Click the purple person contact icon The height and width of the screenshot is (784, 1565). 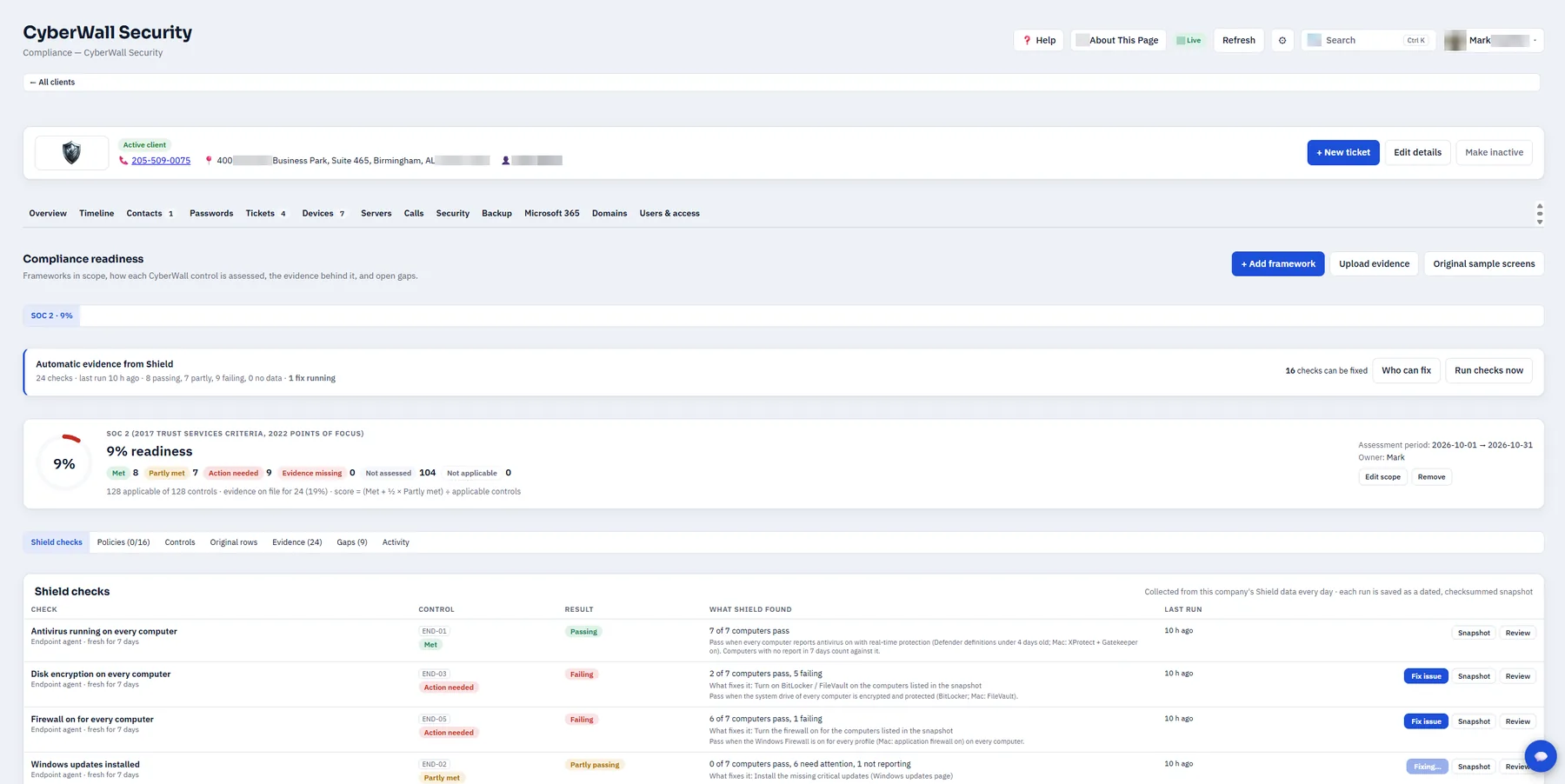tap(506, 161)
